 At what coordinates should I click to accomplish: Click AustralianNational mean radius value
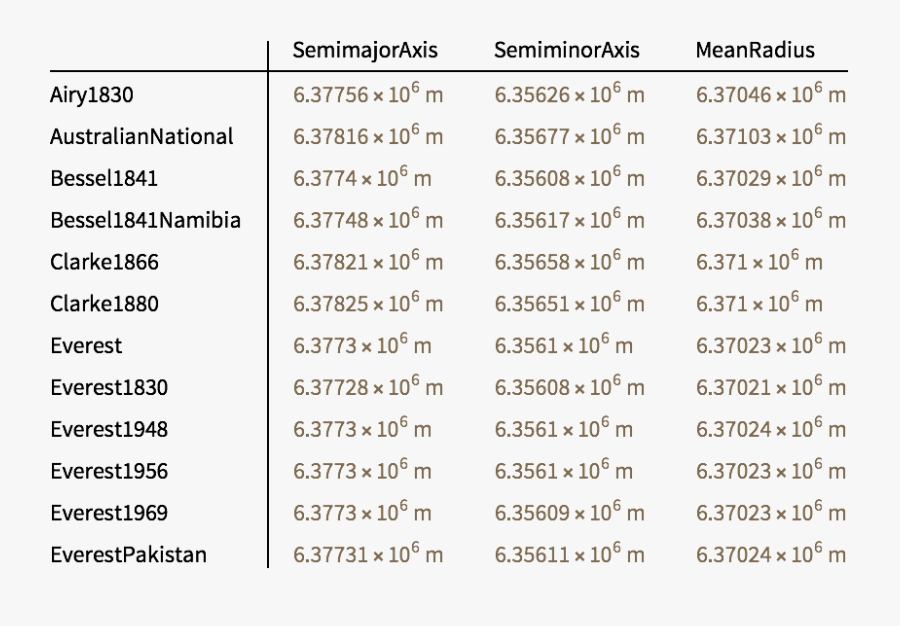tap(771, 137)
